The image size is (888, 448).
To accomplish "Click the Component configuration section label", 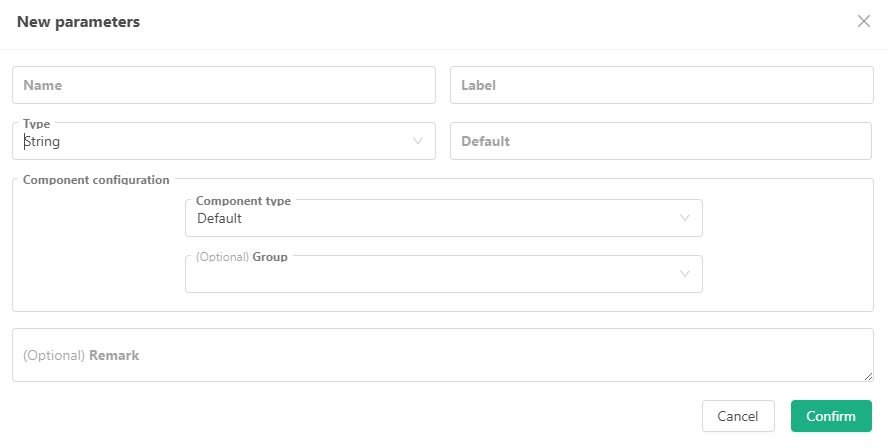I will coord(96,180).
